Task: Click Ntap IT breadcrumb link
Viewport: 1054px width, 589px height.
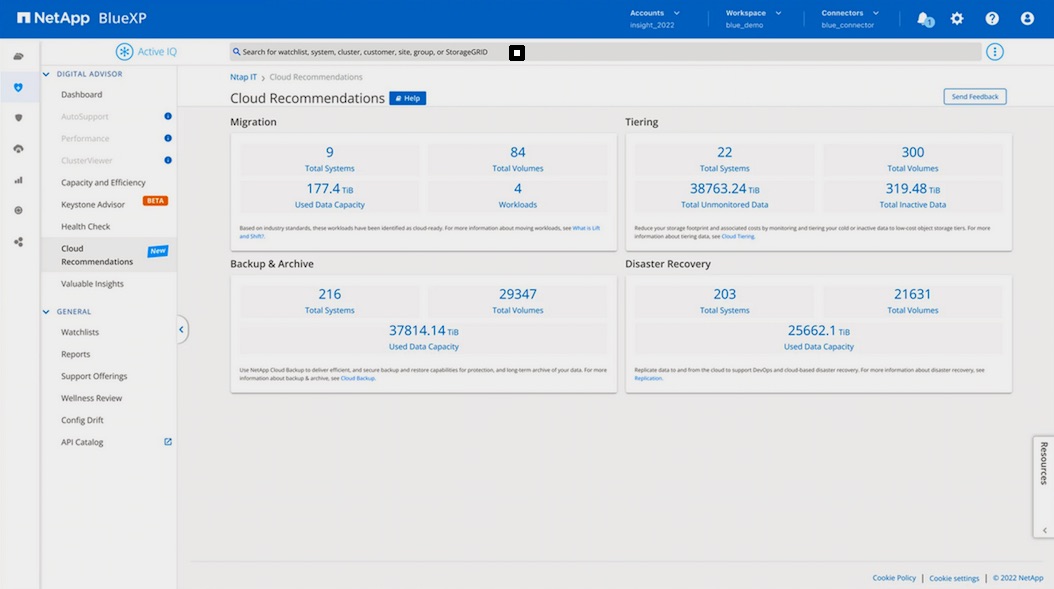Action: pyautogui.click(x=243, y=77)
